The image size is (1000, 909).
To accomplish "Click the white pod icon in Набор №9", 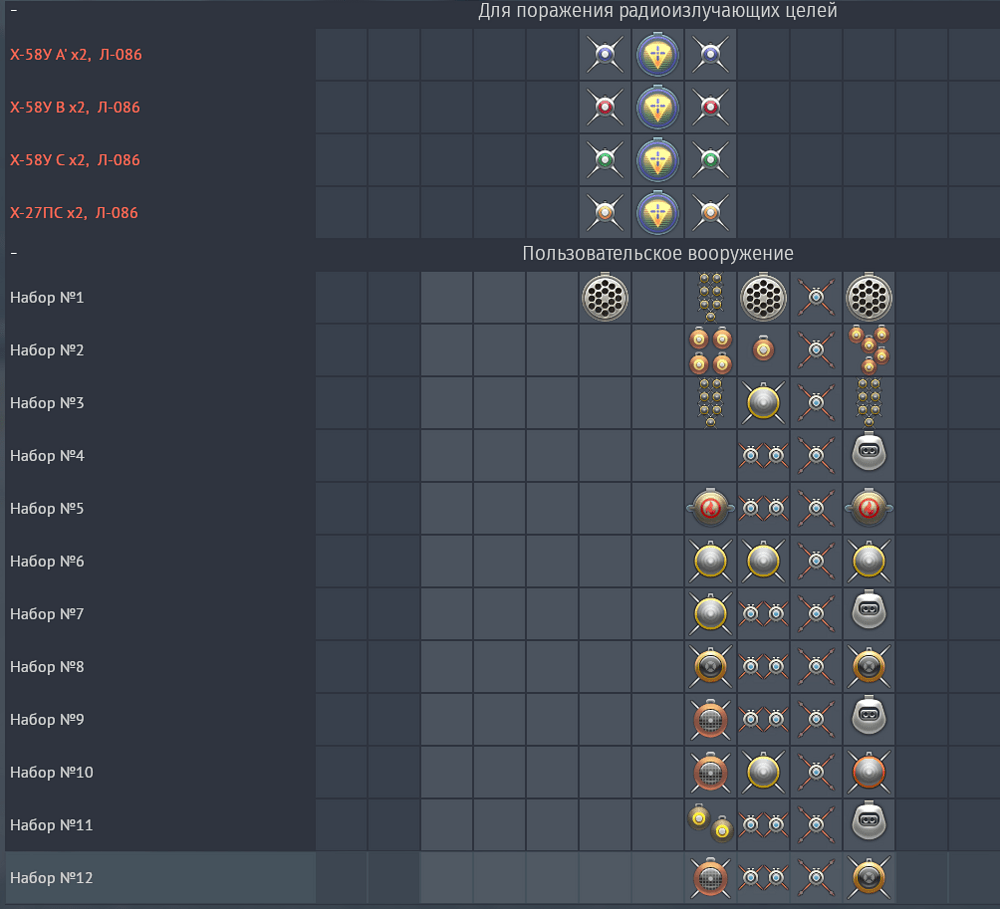I will [x=869, y=716].
